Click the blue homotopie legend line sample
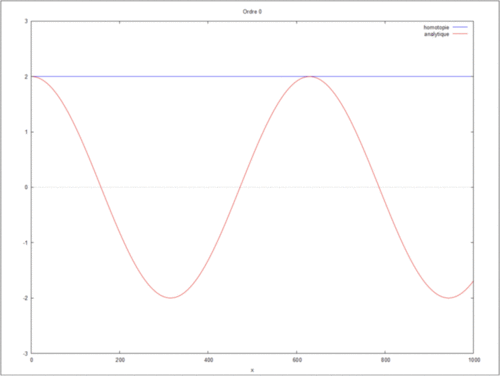Viewport: 500px width, 376px height. (x=460, y=27)
